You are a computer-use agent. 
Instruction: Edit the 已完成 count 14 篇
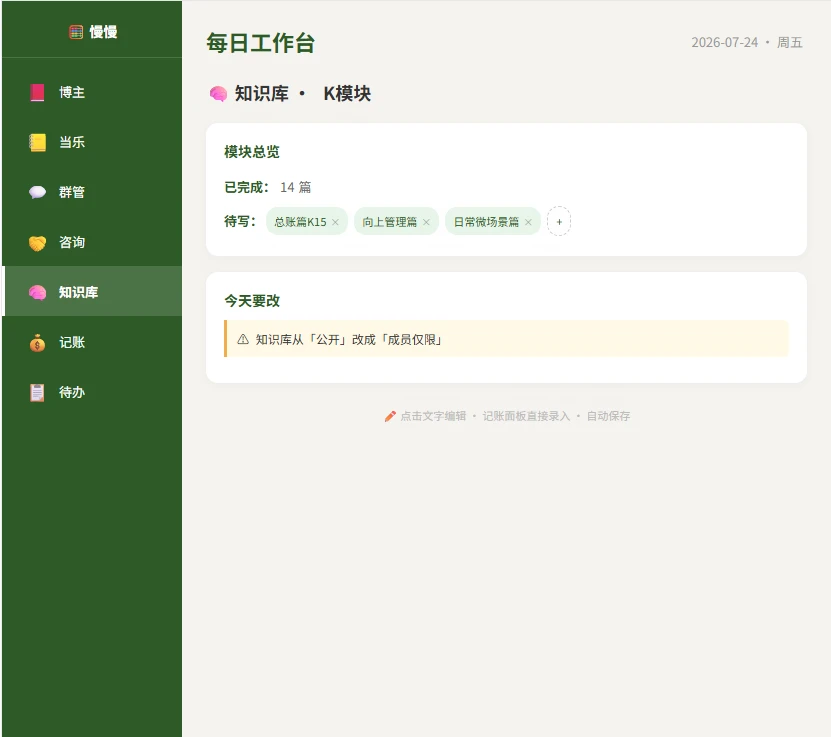point(295,188)
